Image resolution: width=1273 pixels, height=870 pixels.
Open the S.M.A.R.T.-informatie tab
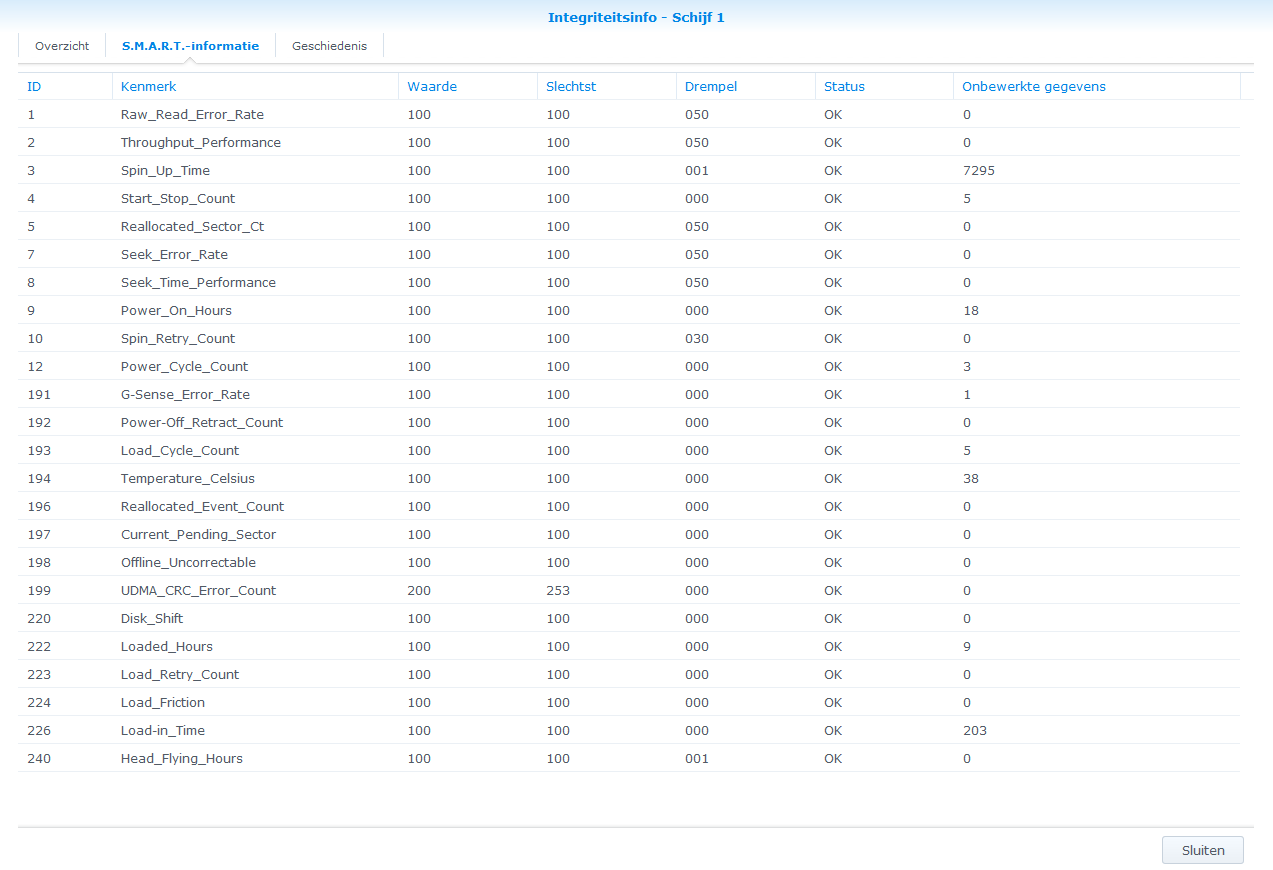pyautogui.click(x=190, y=46)
